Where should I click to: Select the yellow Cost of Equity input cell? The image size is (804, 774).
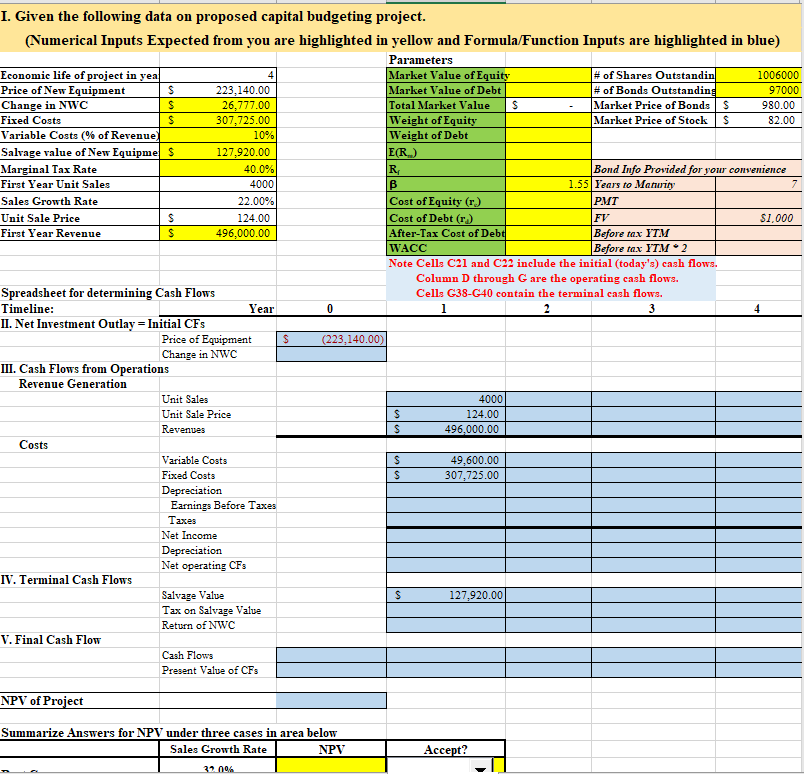548,201
